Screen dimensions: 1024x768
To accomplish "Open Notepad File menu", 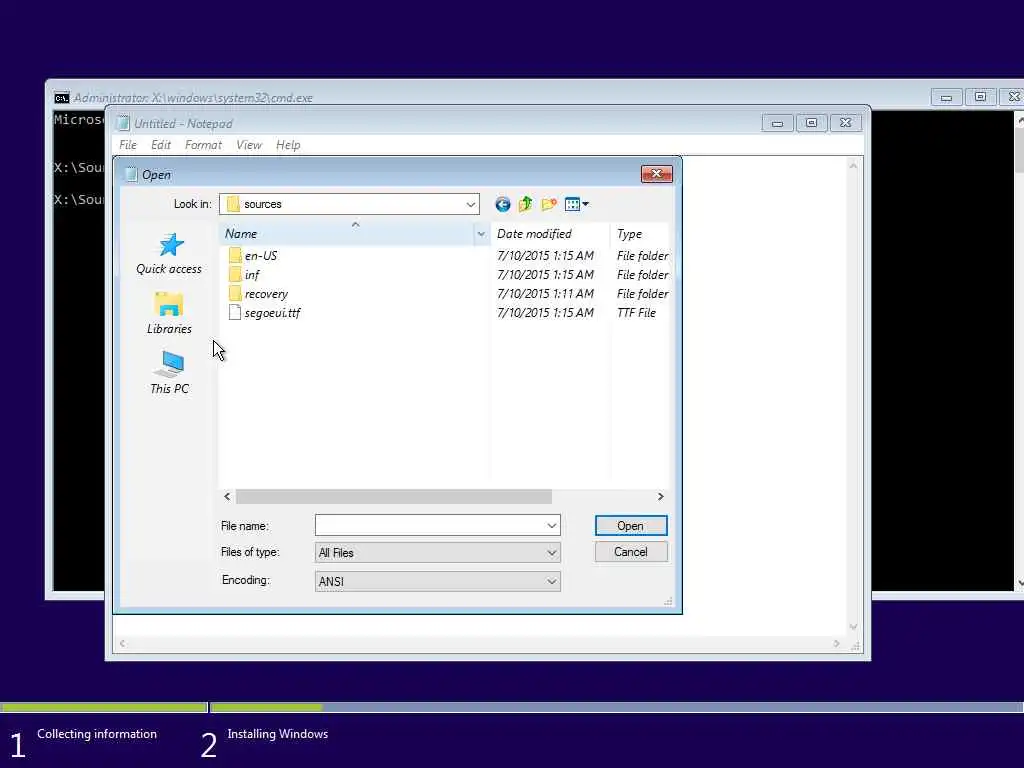I will (128, 145).
